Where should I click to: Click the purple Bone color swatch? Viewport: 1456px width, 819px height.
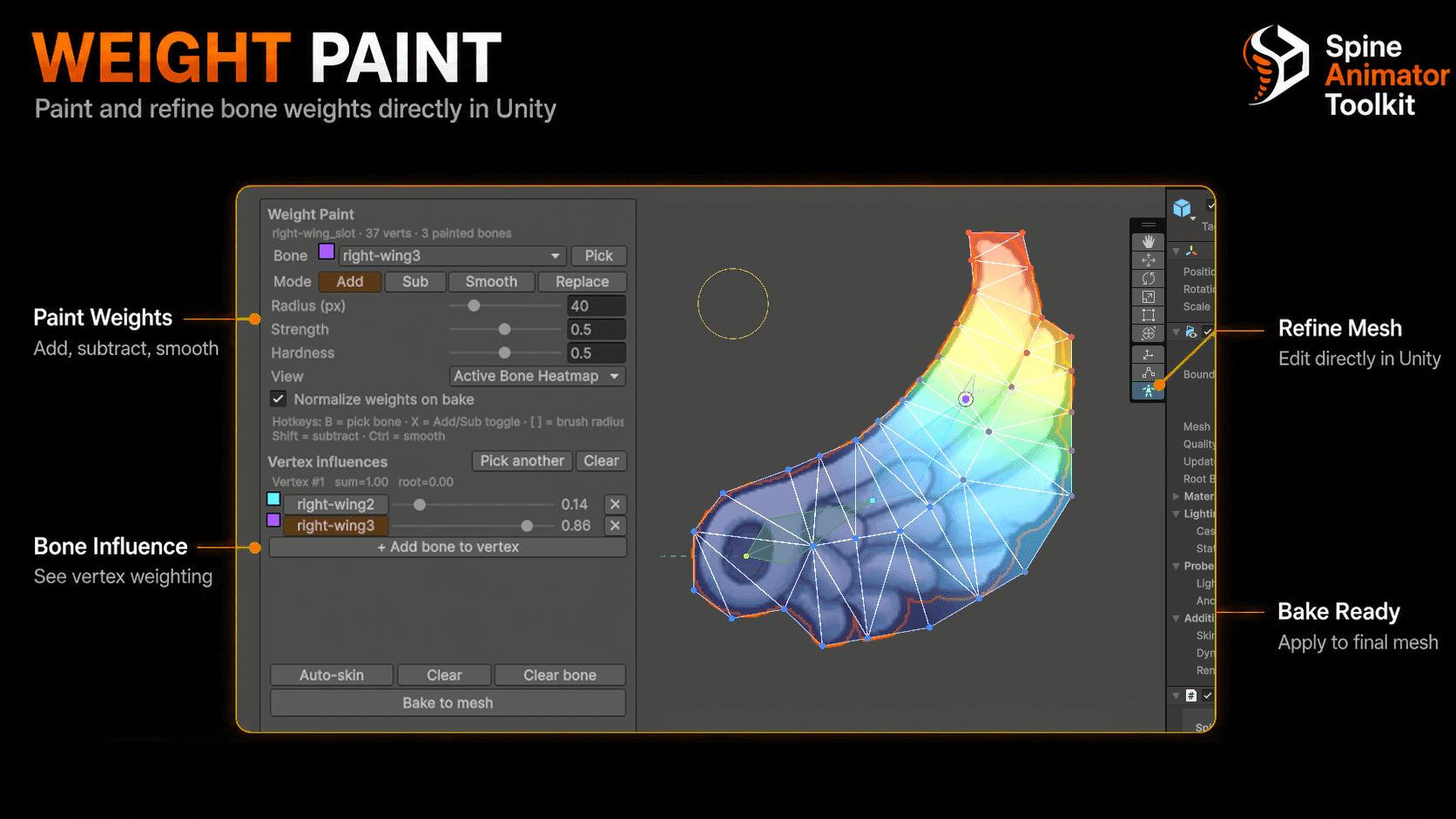point(326,252)
